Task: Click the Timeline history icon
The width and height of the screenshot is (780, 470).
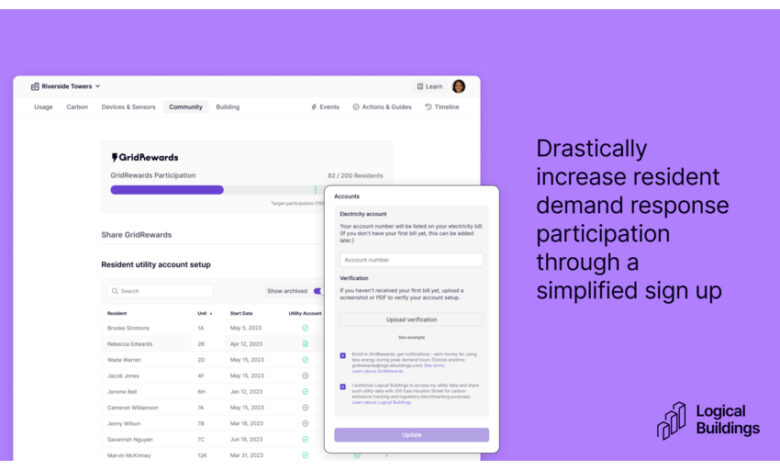Action: pos(429,107)
